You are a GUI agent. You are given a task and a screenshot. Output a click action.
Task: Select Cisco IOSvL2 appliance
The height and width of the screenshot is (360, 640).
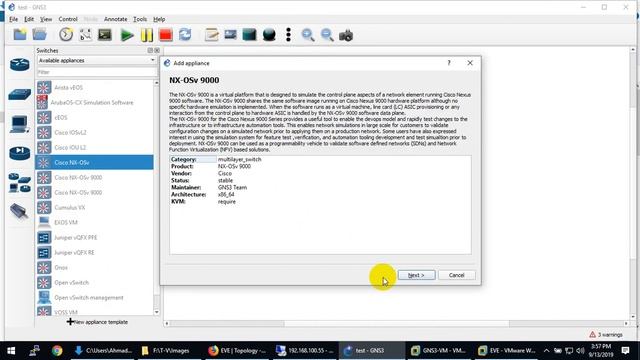[x=94, y=133]
